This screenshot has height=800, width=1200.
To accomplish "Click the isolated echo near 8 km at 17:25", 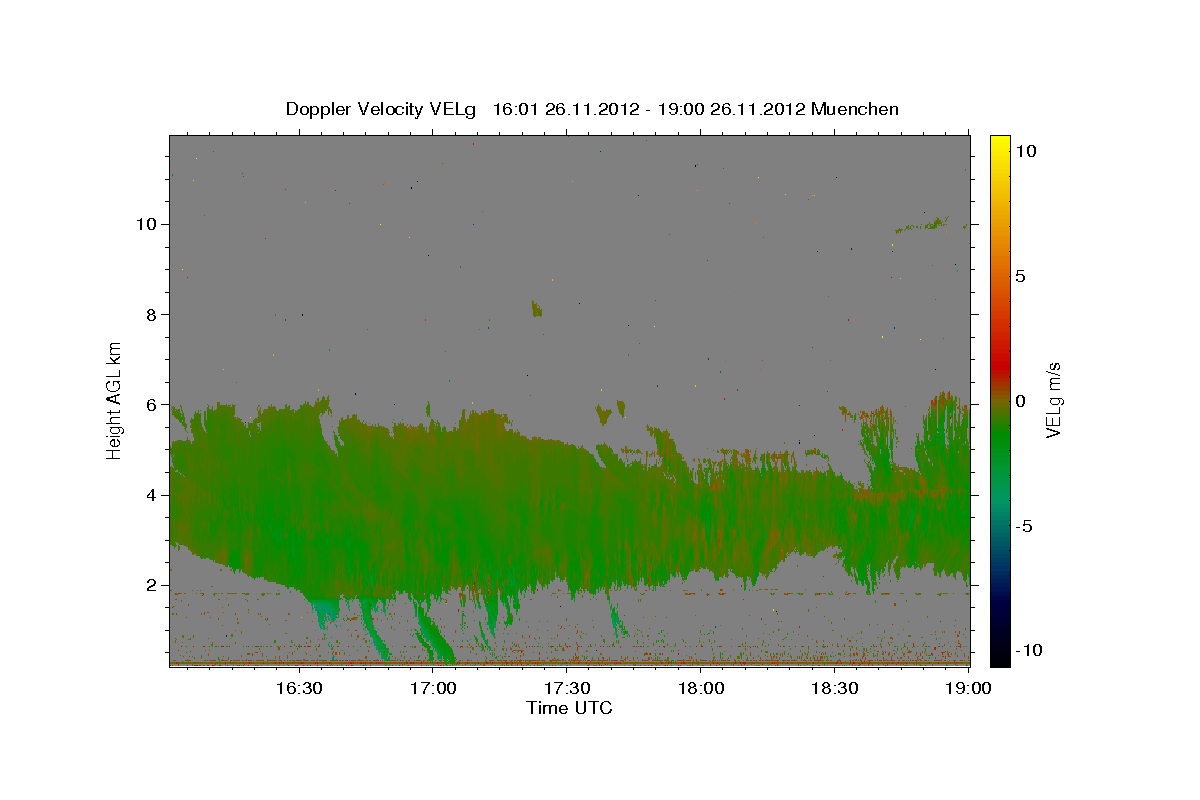I will pos(537,308).
